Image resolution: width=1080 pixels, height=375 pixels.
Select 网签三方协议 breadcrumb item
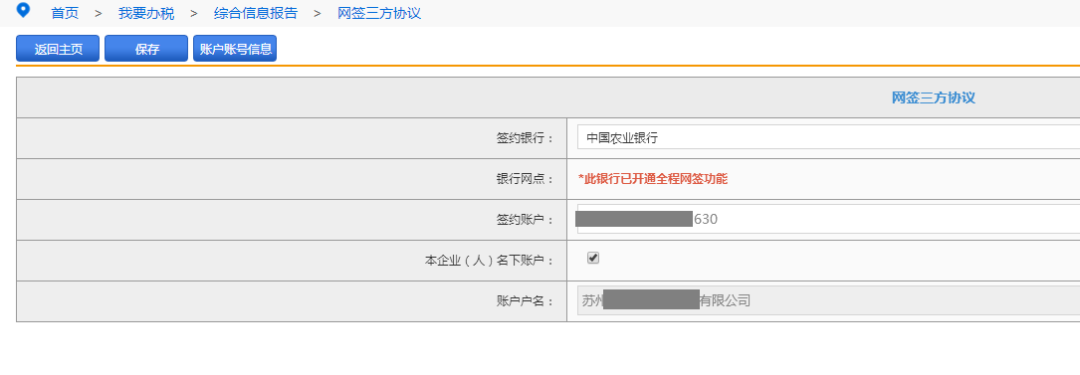tap(379, 13)
